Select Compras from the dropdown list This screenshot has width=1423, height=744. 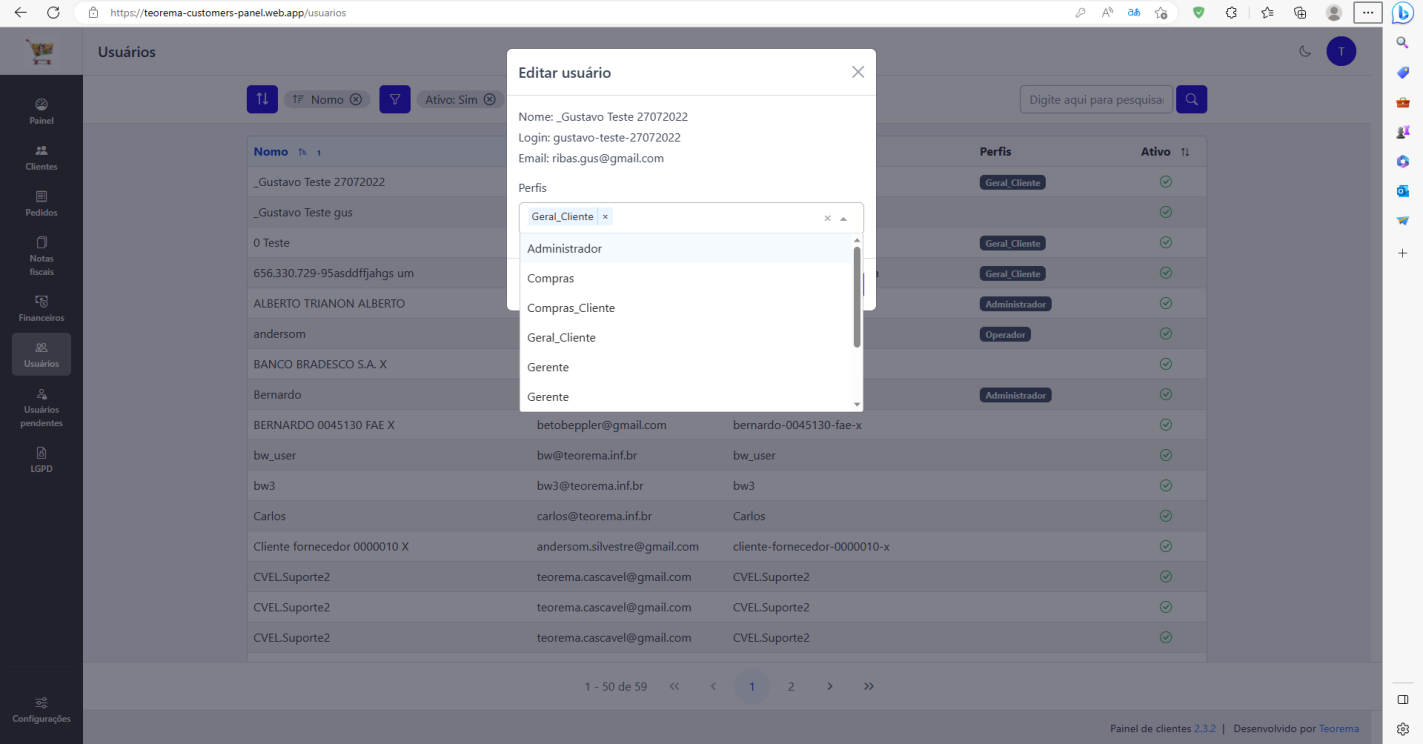point(686,278)
